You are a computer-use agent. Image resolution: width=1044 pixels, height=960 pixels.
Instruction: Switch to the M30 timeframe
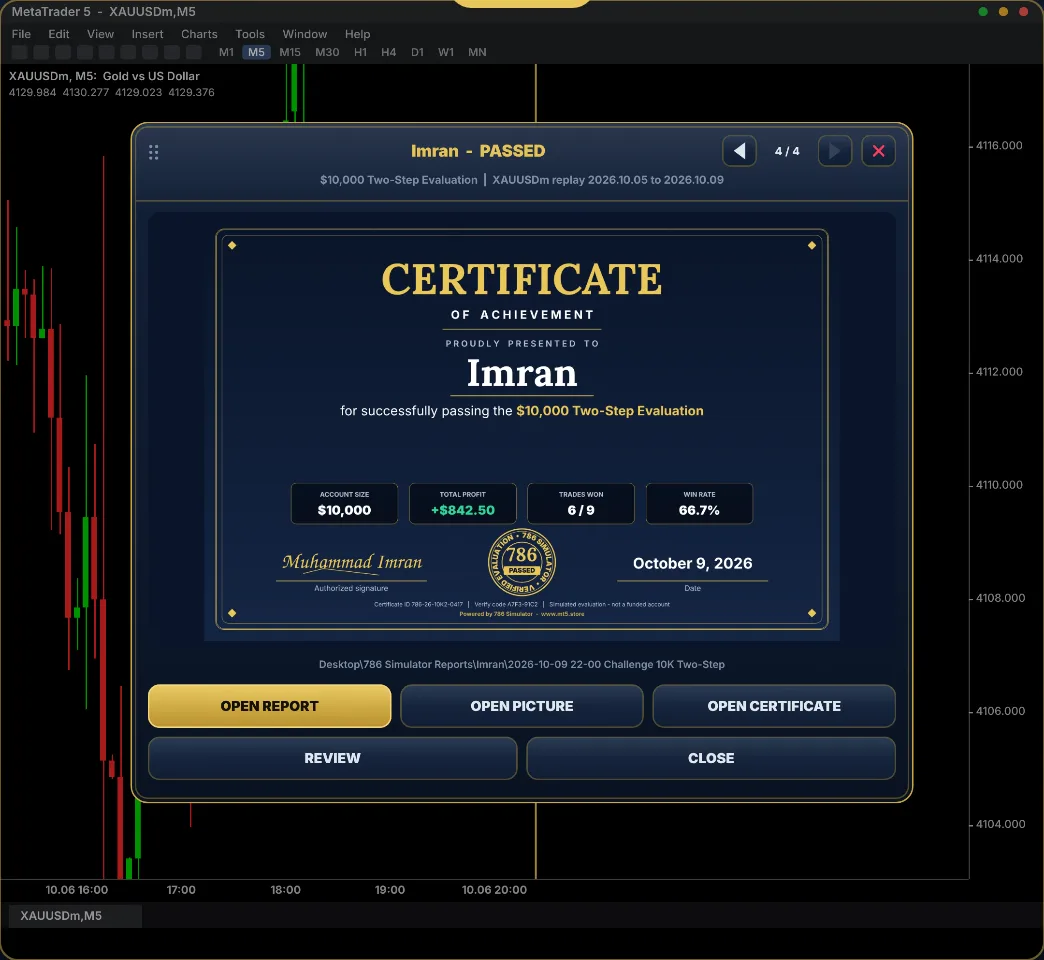[327, 52]
